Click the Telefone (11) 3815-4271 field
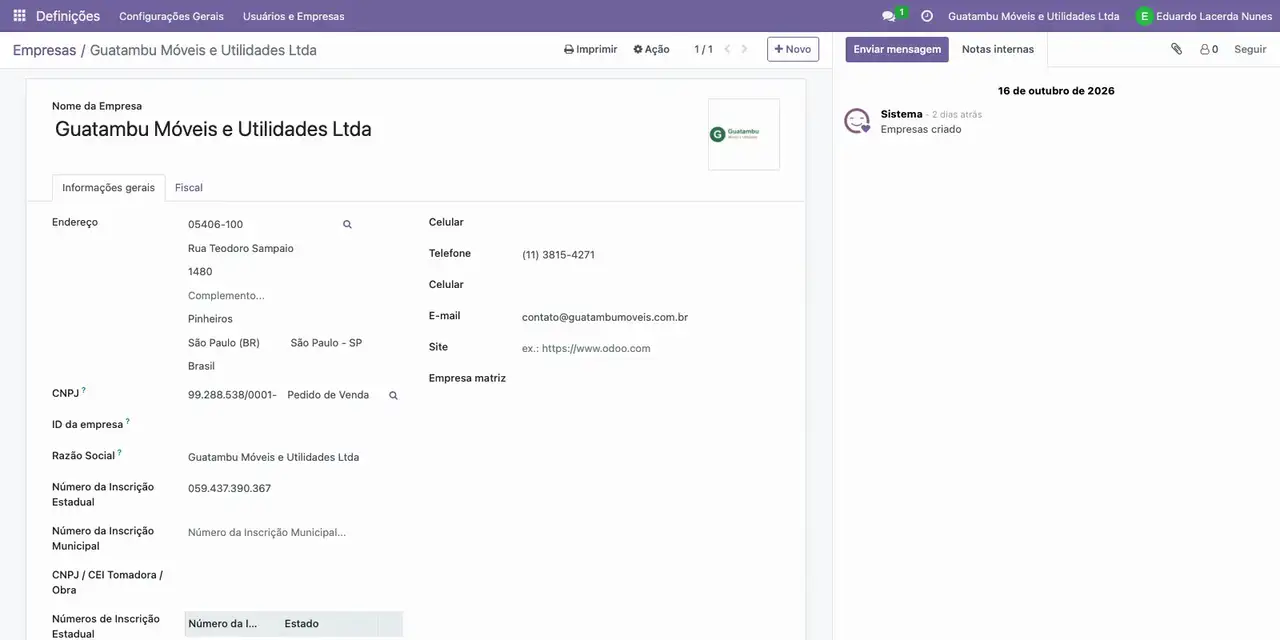 click(650, 255)
